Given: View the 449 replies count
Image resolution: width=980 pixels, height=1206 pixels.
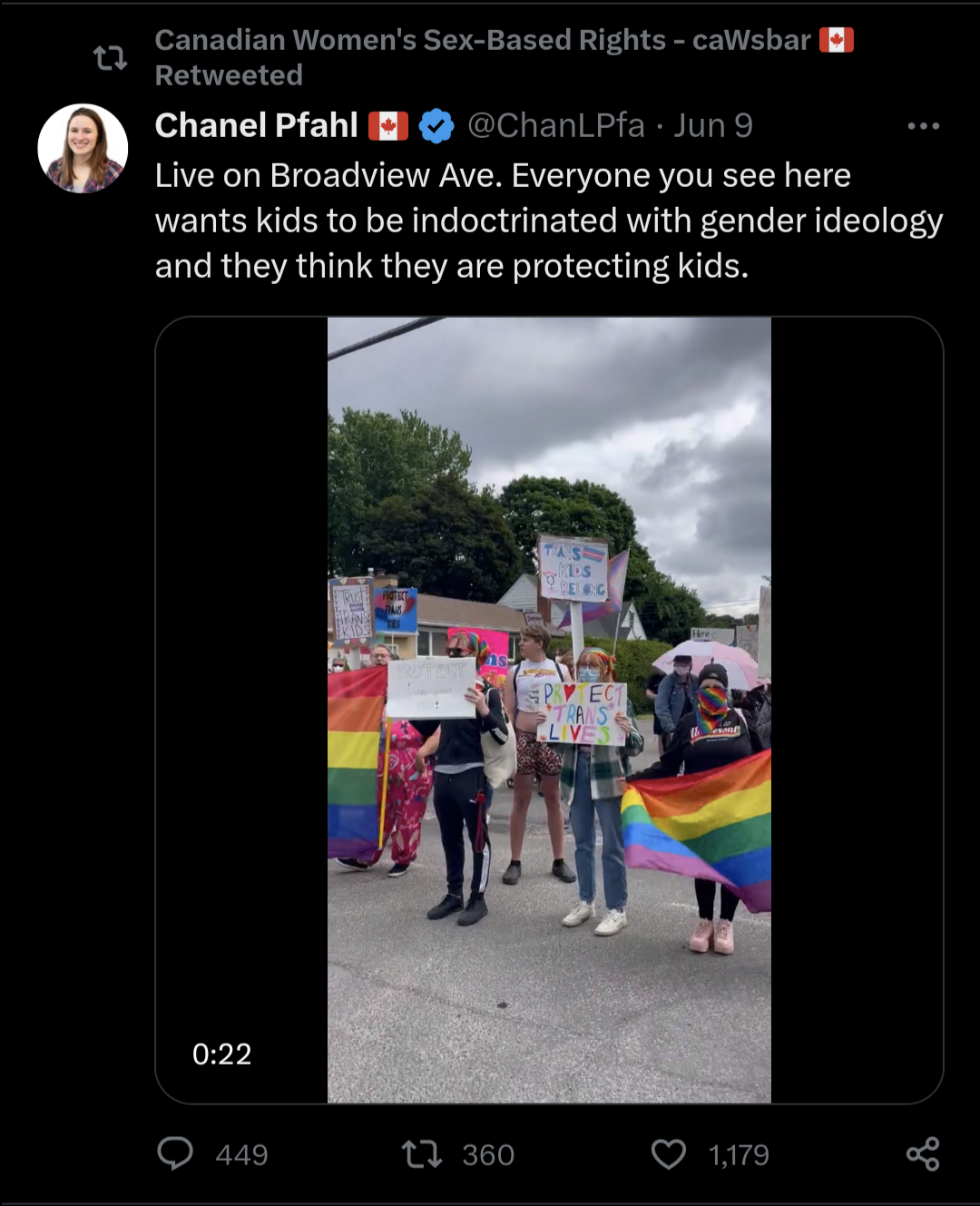Looking at the screenshot, I should click(241, 1155).
